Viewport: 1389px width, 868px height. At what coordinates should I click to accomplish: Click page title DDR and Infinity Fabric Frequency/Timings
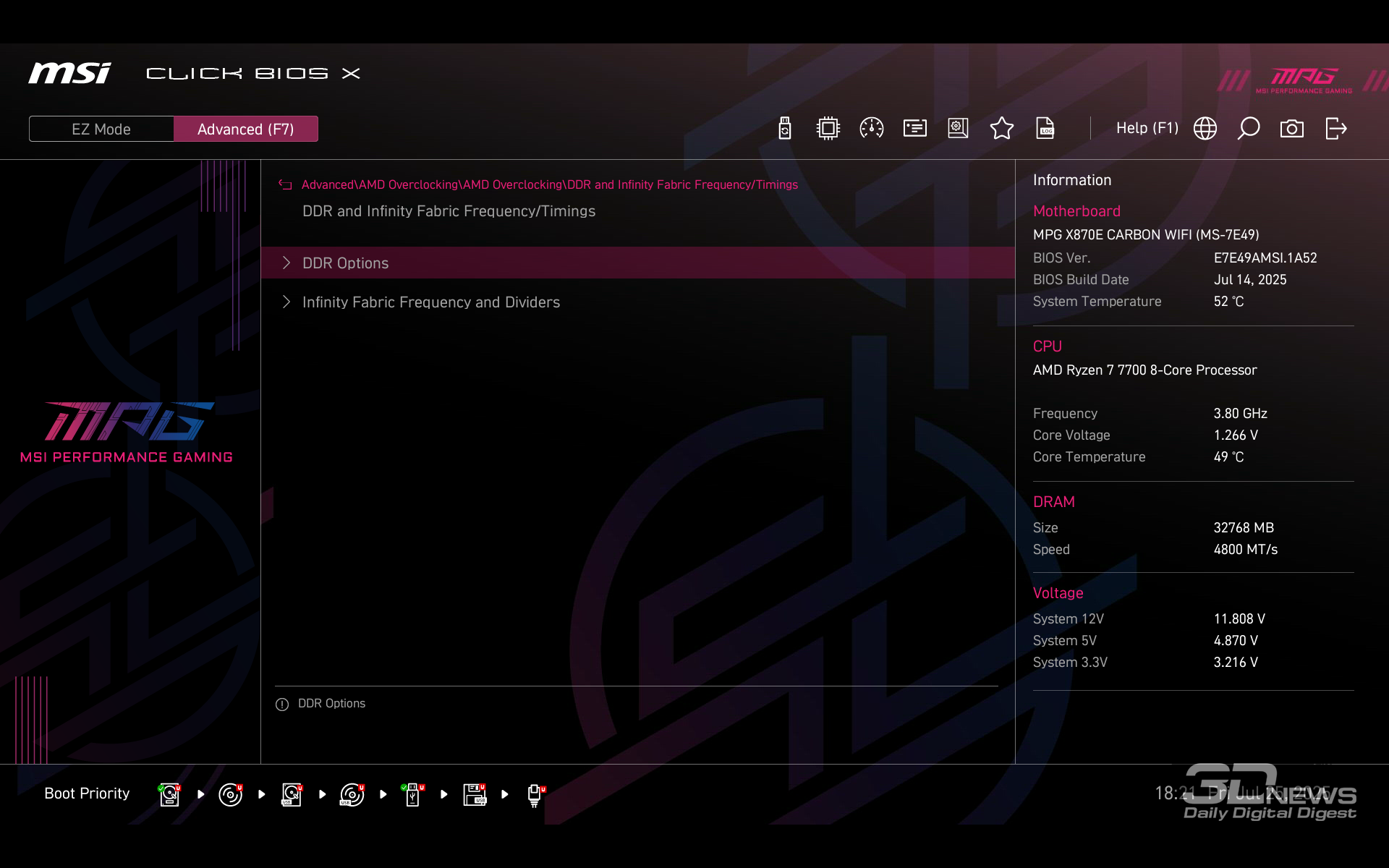tap(449, 211)
